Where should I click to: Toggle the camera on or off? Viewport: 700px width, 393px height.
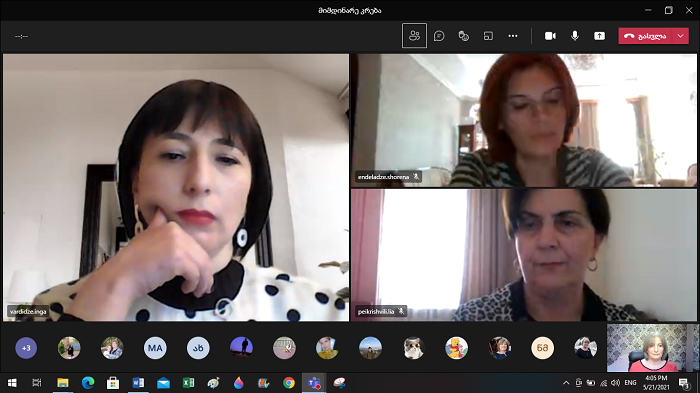pos(550,36)
